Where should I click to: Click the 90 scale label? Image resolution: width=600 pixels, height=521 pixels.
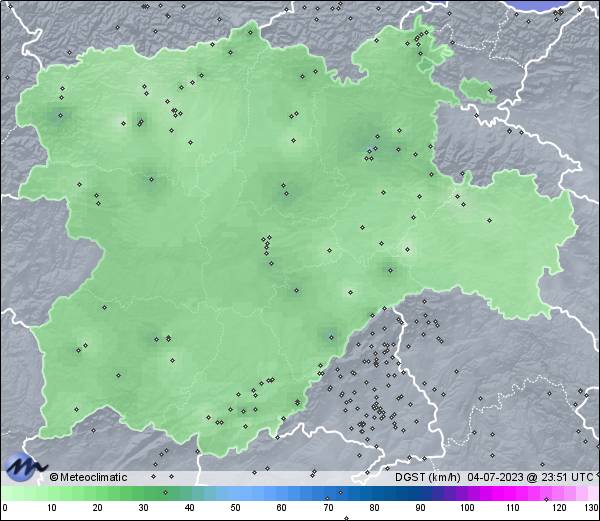(420, 508)
